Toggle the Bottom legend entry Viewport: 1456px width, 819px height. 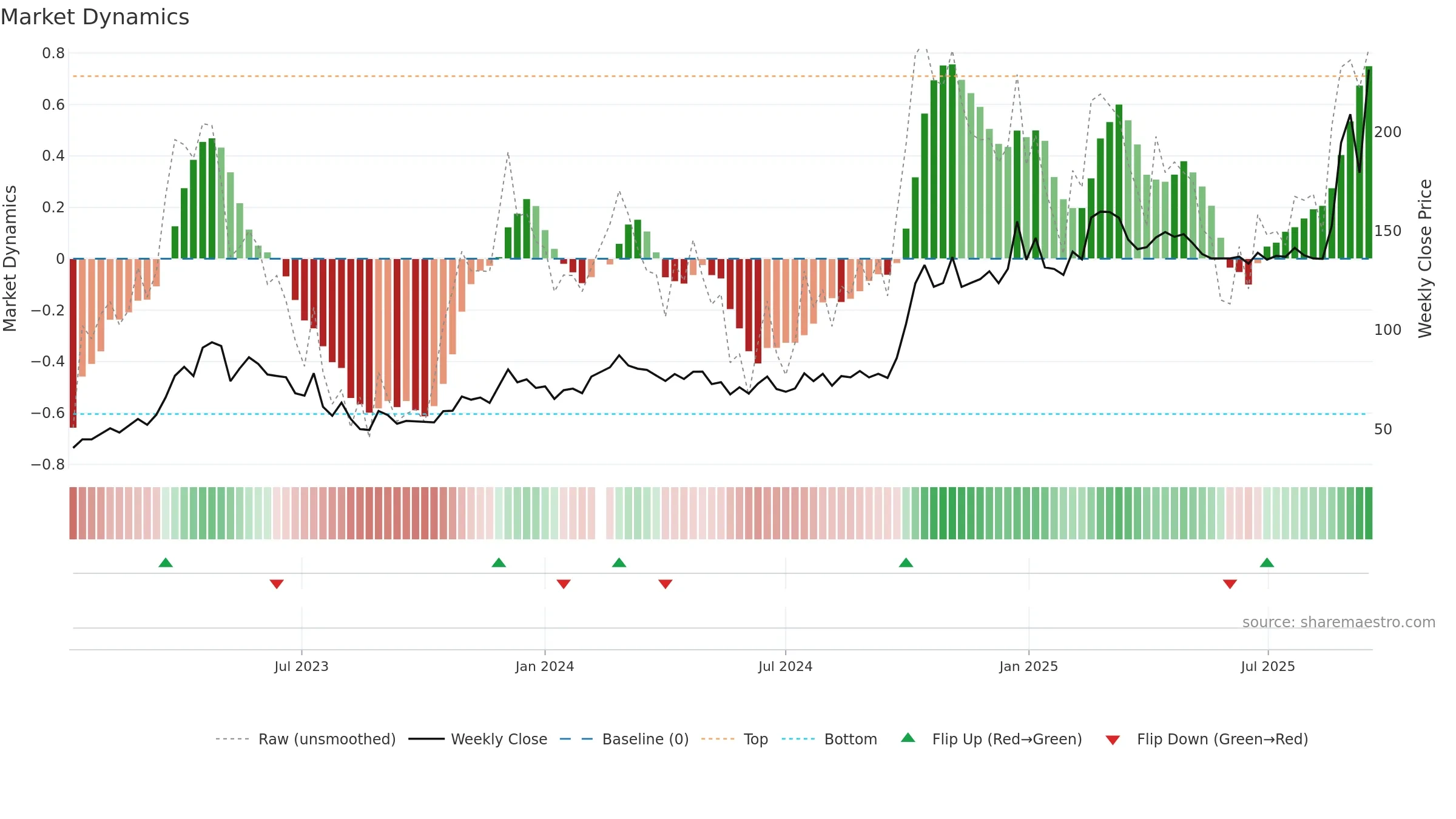tap(829, 739)
